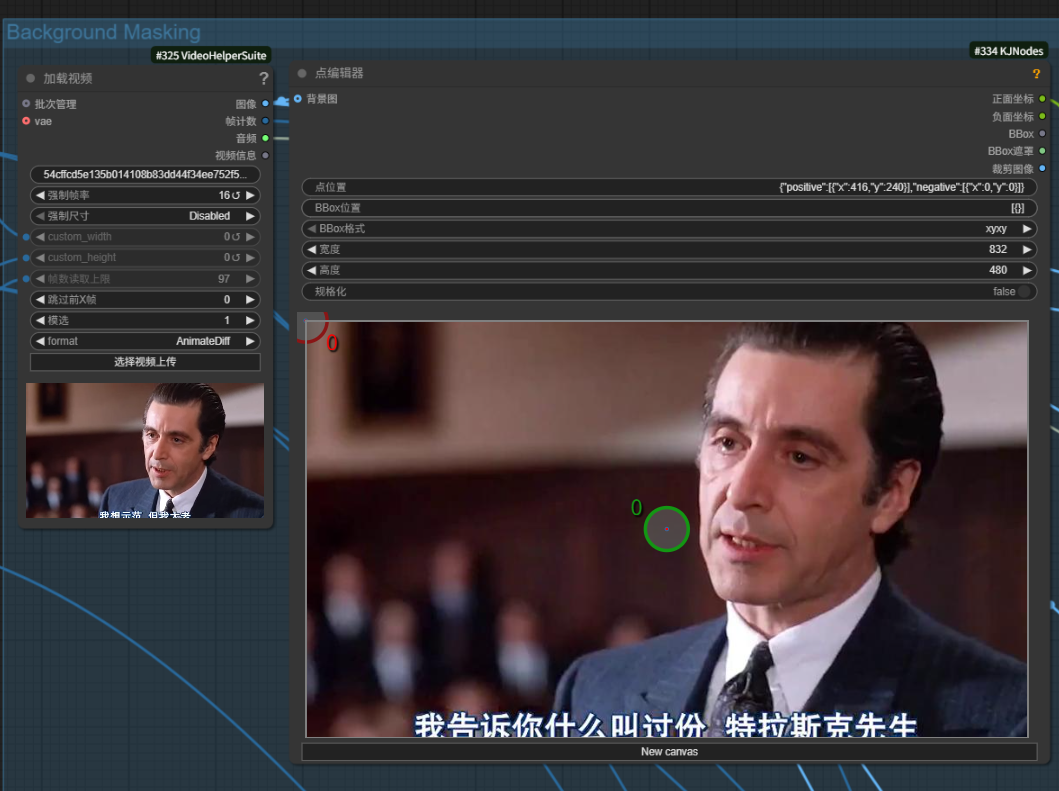Viewport: 1059px width, 791px height.
Task: Click the 背景图 input socket
Action: [298, 99]
